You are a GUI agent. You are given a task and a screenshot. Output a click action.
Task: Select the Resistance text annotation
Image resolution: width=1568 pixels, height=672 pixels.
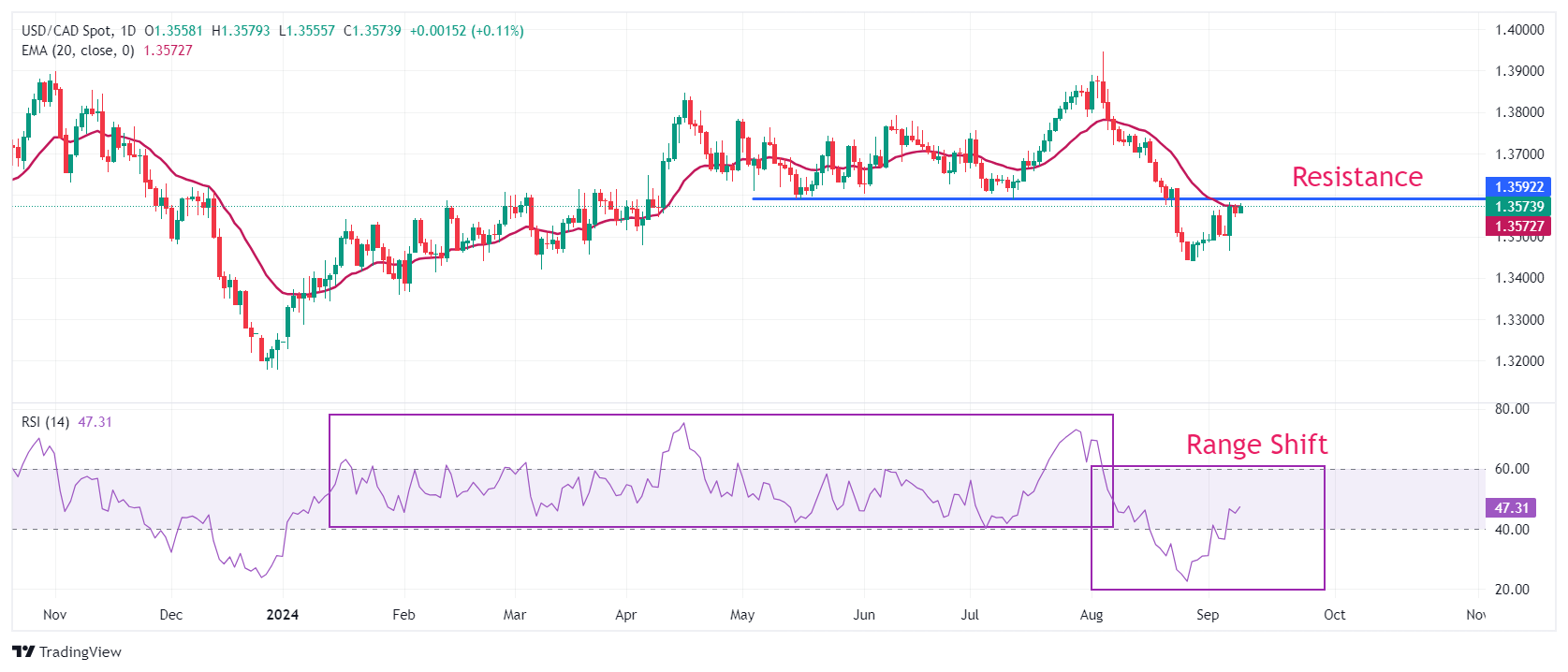click(1356, 177)
